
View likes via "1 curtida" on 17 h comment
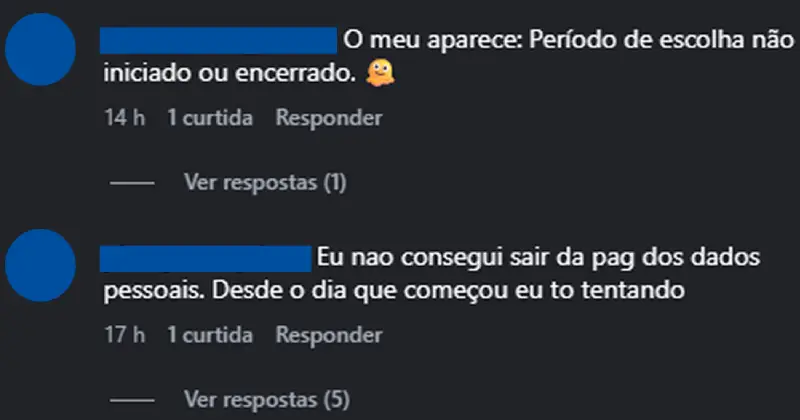(x=211, y=334)
